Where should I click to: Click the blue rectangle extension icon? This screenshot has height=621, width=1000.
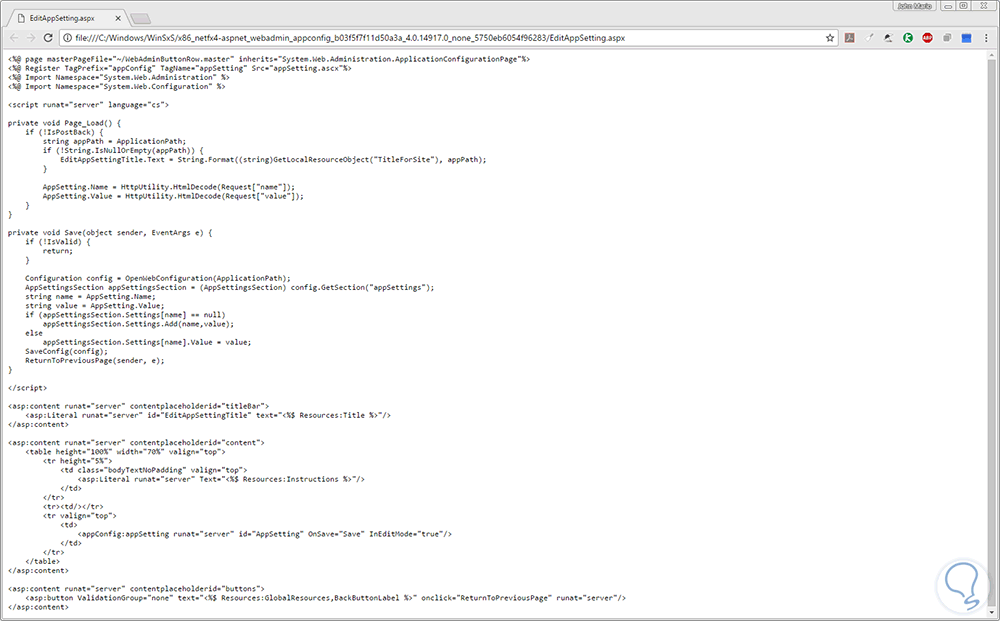tap(966, 38)
